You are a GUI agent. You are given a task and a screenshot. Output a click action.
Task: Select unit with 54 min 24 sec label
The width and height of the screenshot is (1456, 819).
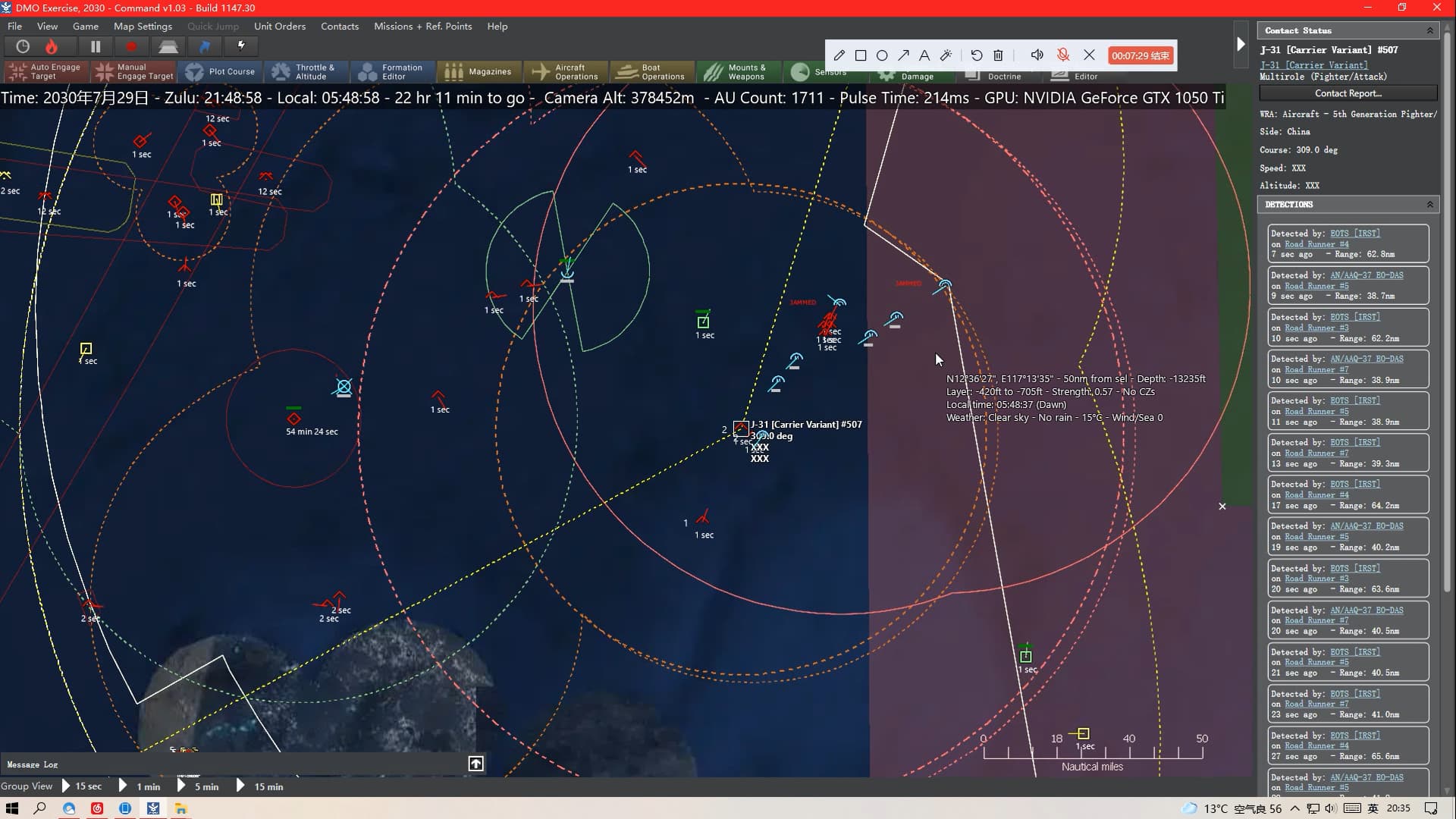pos(294,418)
